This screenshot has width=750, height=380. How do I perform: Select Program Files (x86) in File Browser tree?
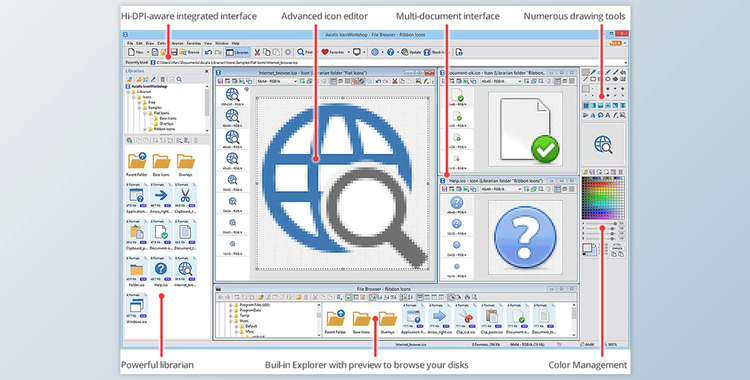pos(254,305)
